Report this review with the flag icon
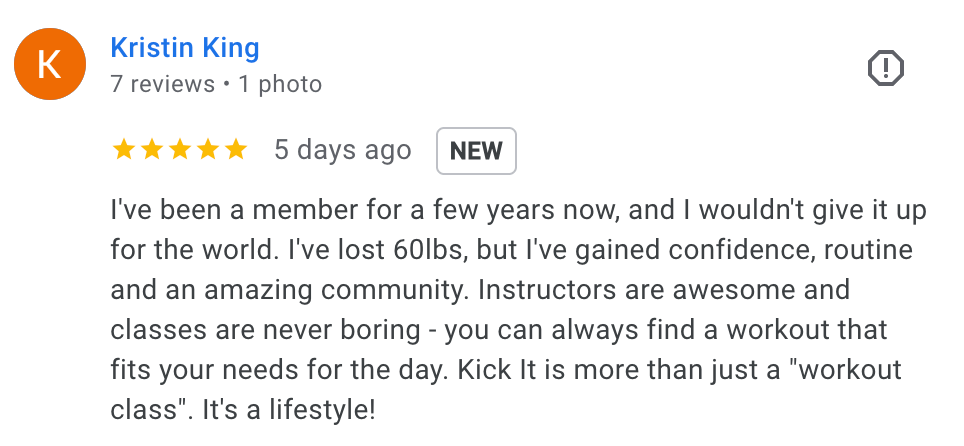Image resolution: width=964 pixels, height=446 pixels. 884,68
